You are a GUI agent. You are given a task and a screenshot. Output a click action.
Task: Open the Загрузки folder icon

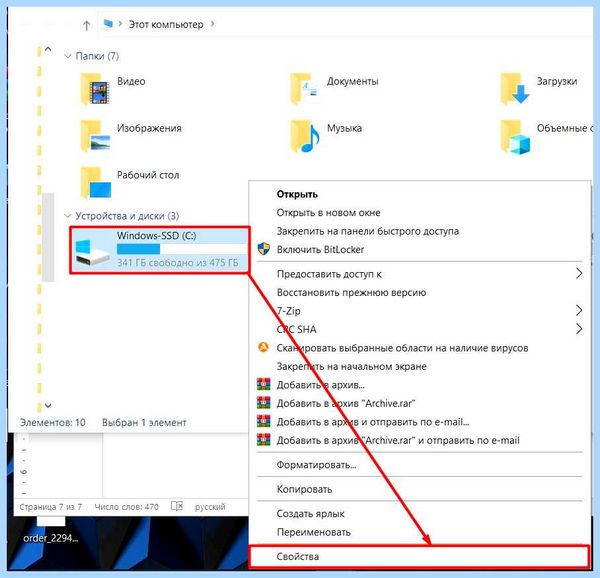(x=515, y=89)
